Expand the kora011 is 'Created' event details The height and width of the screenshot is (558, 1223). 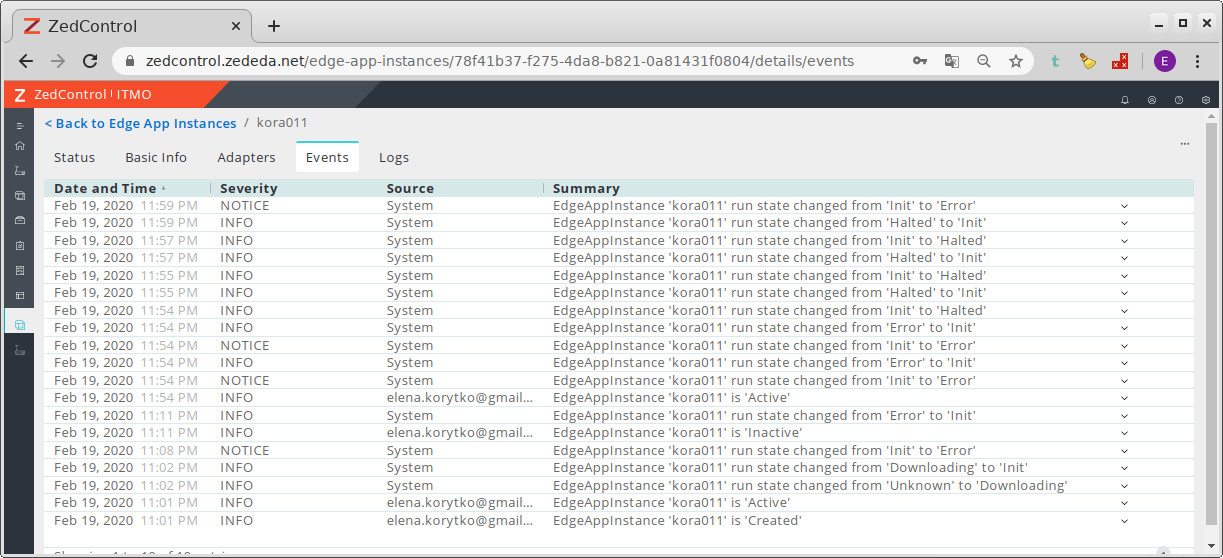tap(1124, 521)
